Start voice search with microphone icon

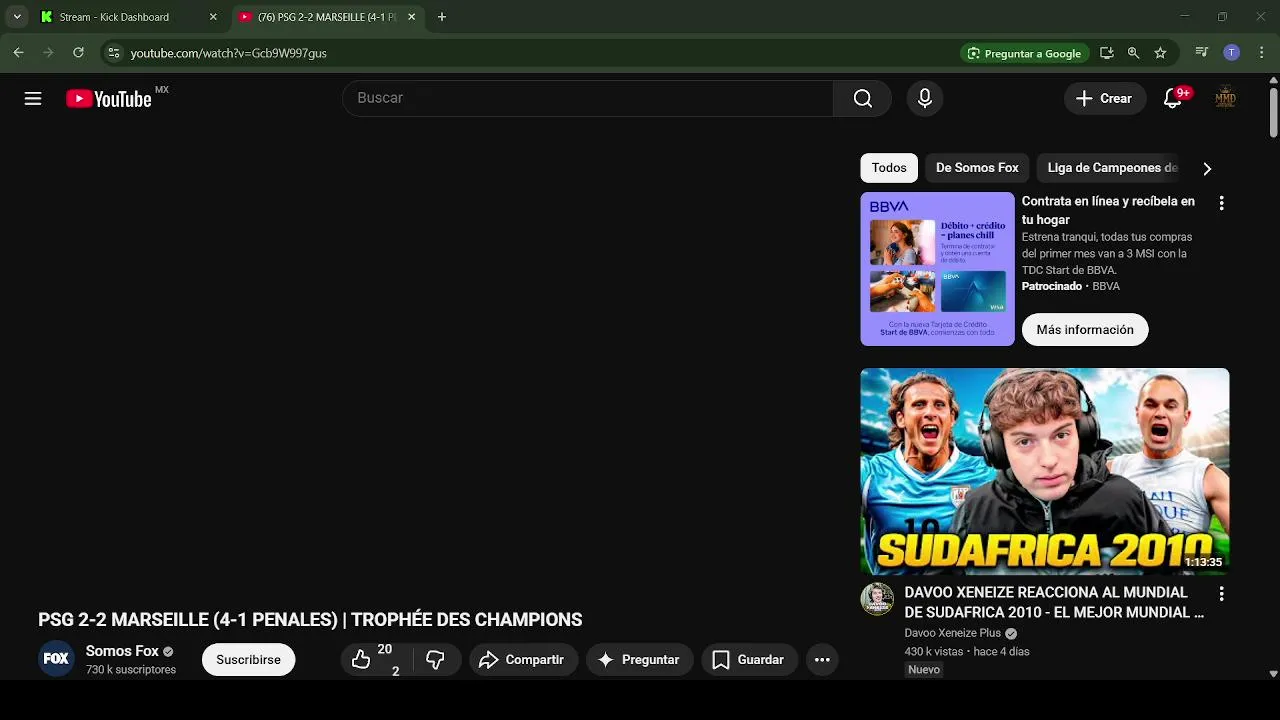pos(925,98)
